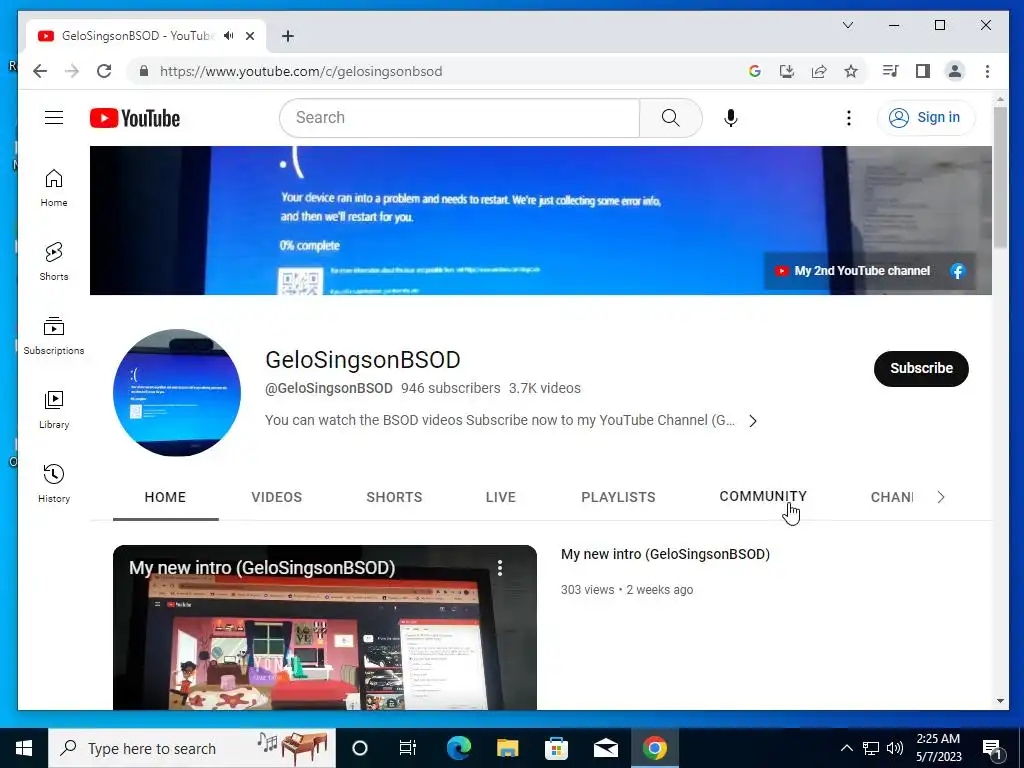The image size is (1024, 768).
Task: Open the YouTube hamburger guide menu
Action: coord(54,118)
